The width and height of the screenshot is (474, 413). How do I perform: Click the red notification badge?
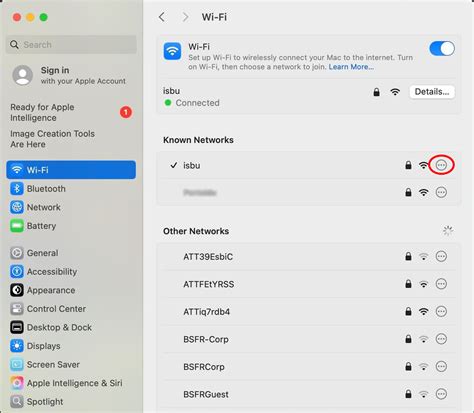click(126, 112)
